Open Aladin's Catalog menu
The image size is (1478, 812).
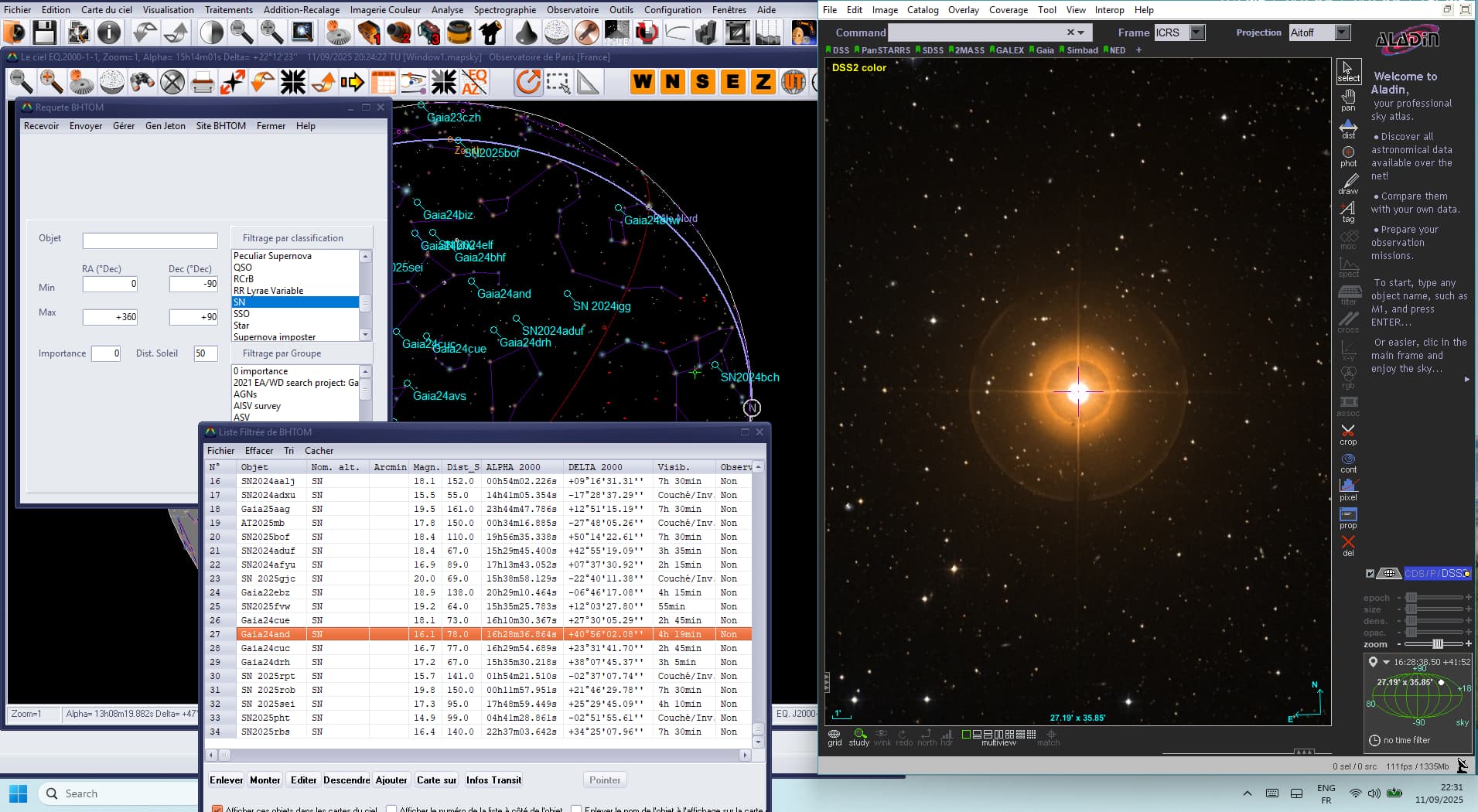922,10
